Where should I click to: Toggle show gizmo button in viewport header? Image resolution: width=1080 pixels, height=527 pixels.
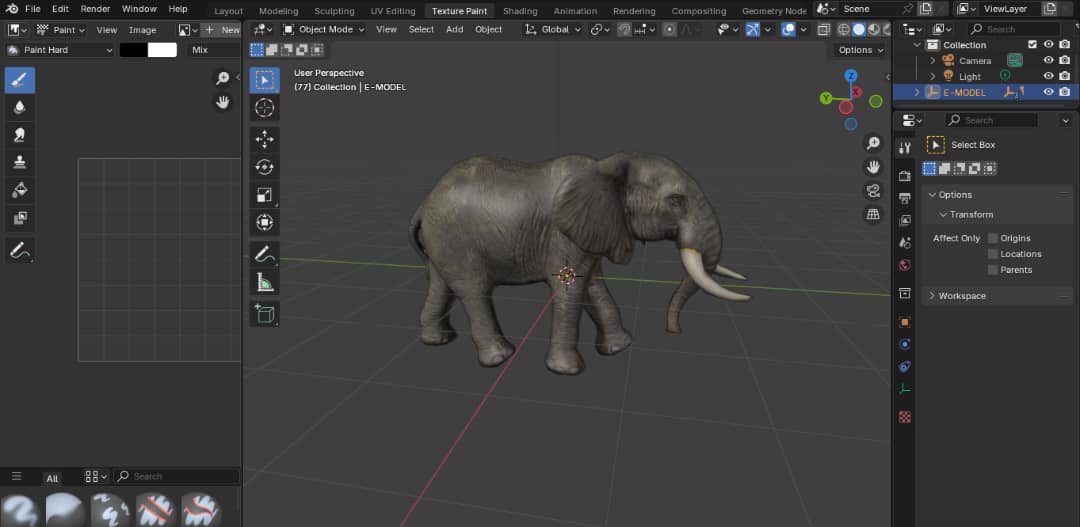point(753,30)
